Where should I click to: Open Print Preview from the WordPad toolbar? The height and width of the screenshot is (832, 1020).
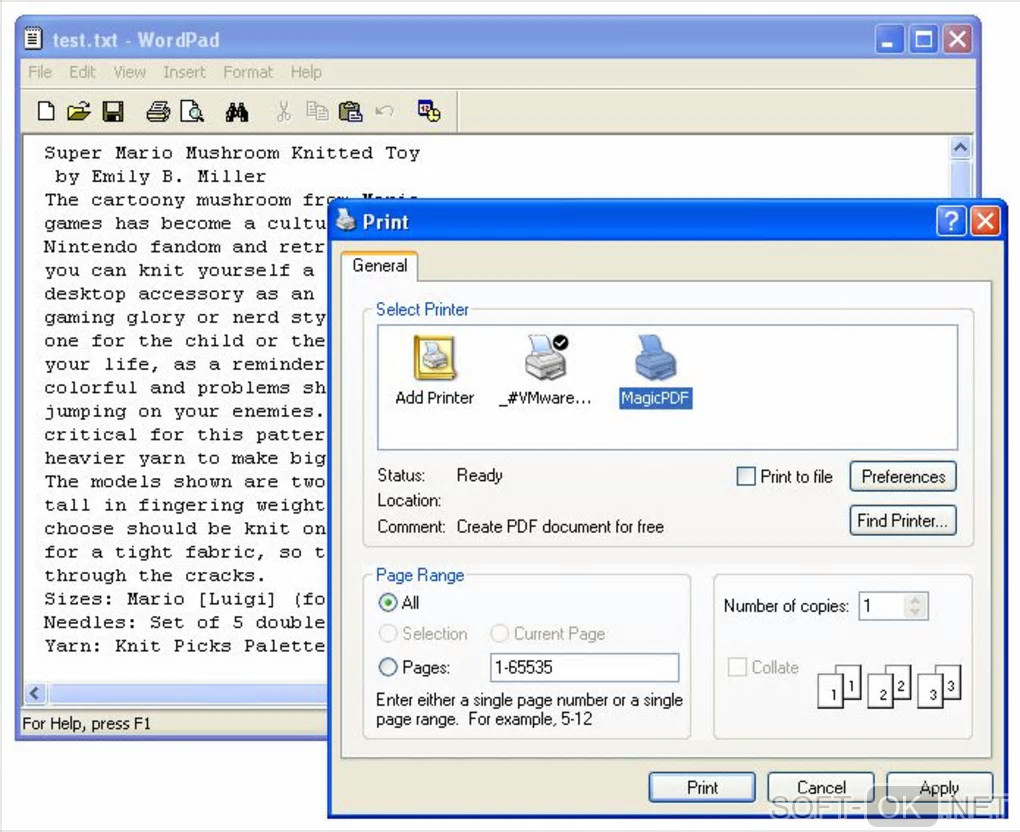pos(192,111)
